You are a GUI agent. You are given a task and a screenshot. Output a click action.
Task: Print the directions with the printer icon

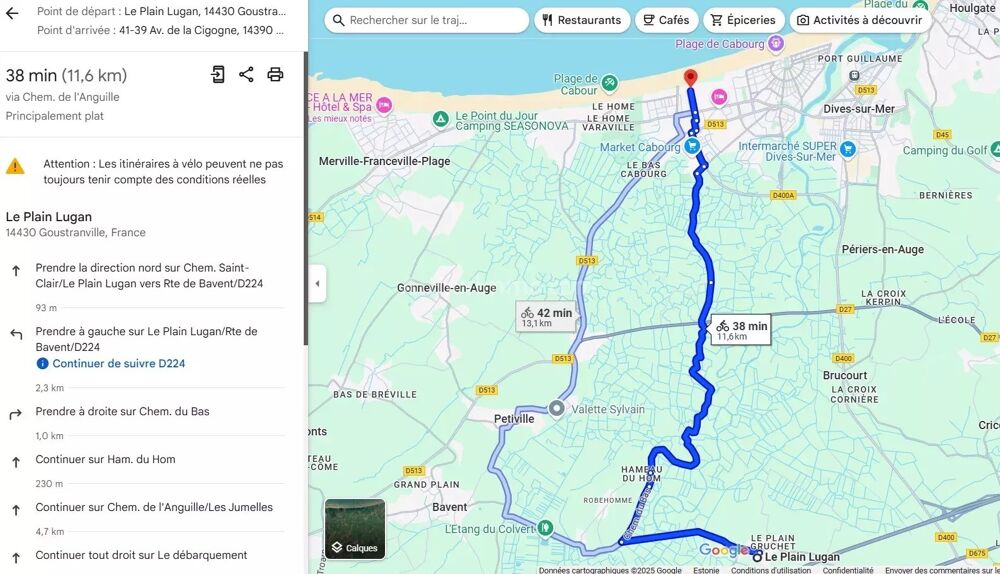coord(275,75)
